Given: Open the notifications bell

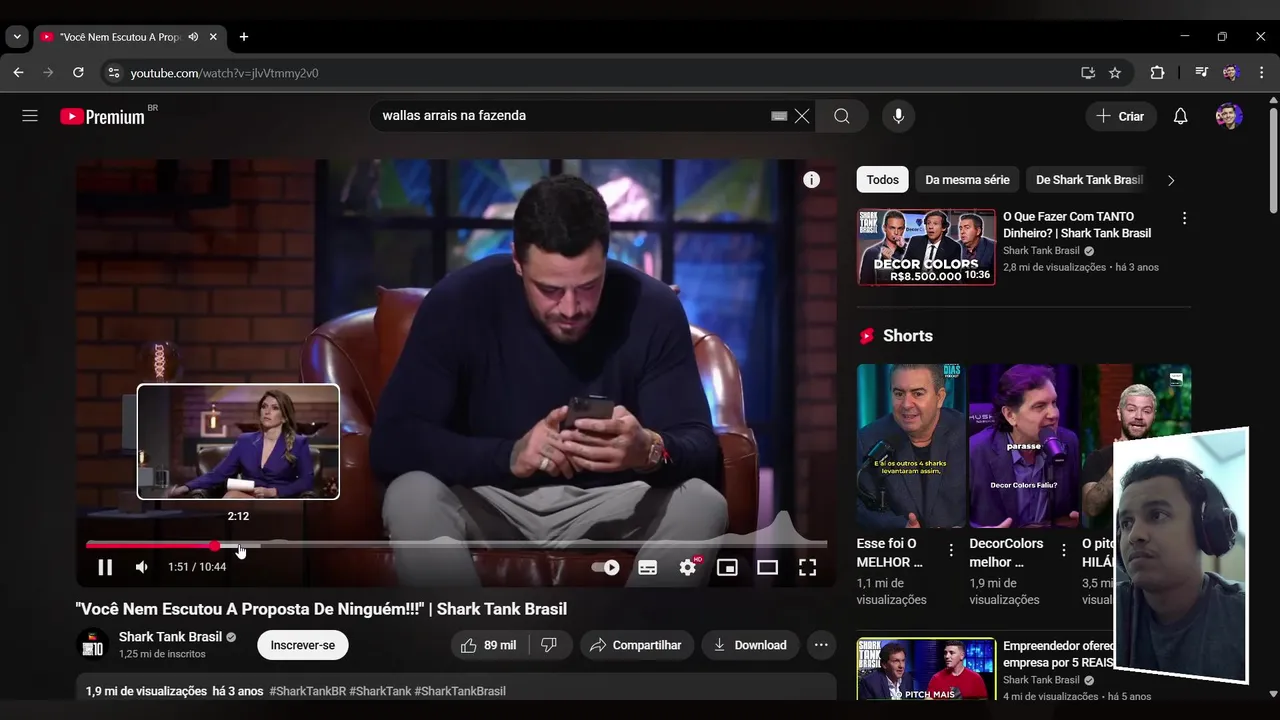Looking at the screenshot, I should 1180,116.
